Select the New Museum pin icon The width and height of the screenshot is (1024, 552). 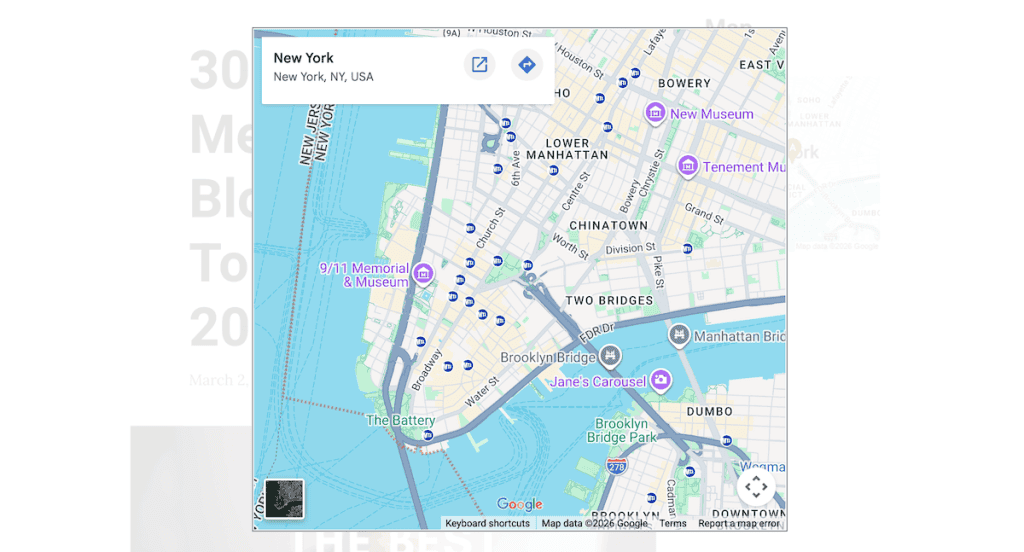pyautogui.click(x=655, y=113)
